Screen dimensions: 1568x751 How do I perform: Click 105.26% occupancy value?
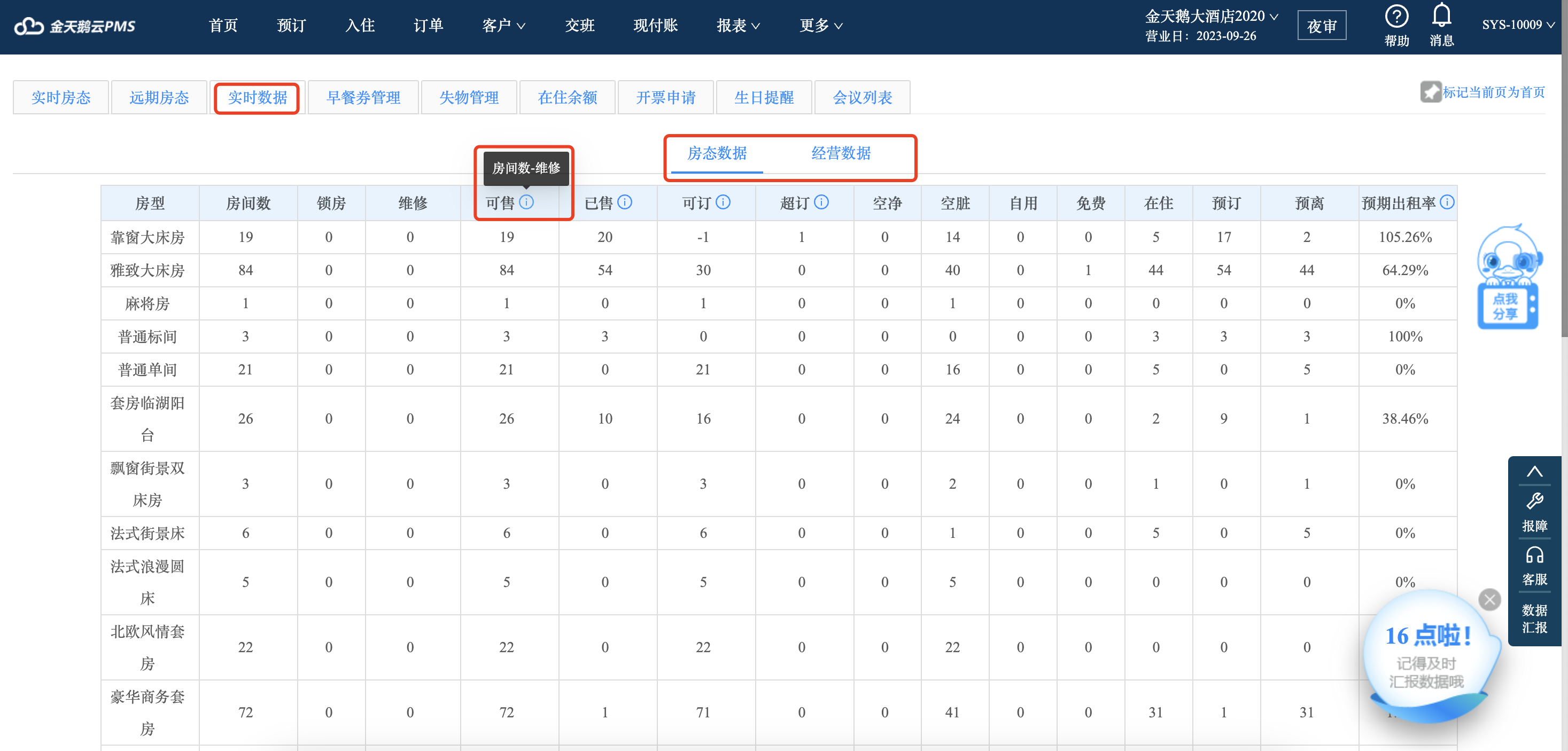coord(1405,237)
